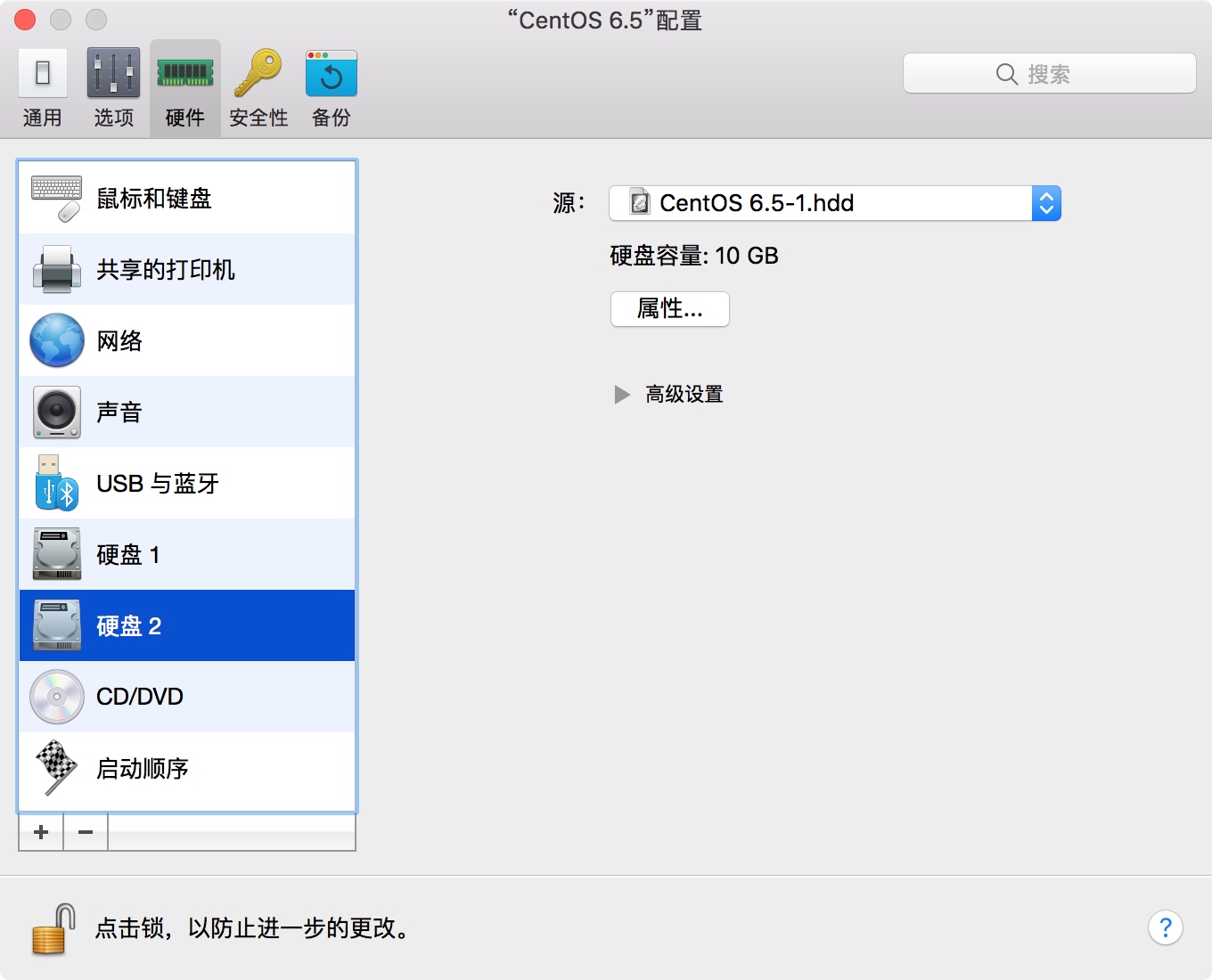This screenshot has width=1212, height=980.
Task: Select 启动顺序 in the hardware list
Action: 187,768
